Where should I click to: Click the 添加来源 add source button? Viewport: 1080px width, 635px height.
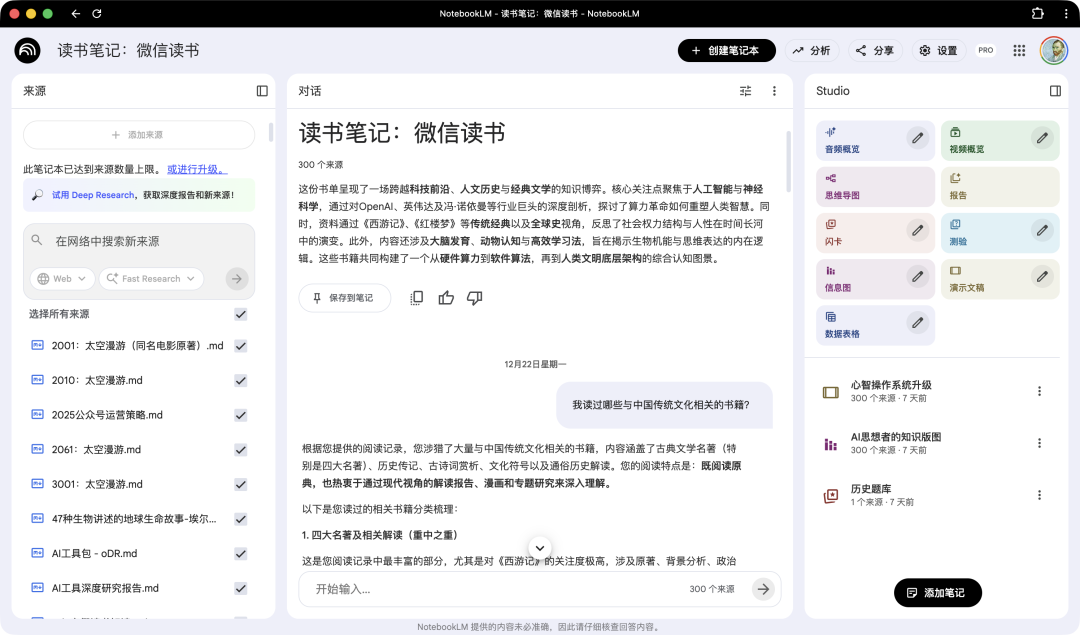[139, 135]
